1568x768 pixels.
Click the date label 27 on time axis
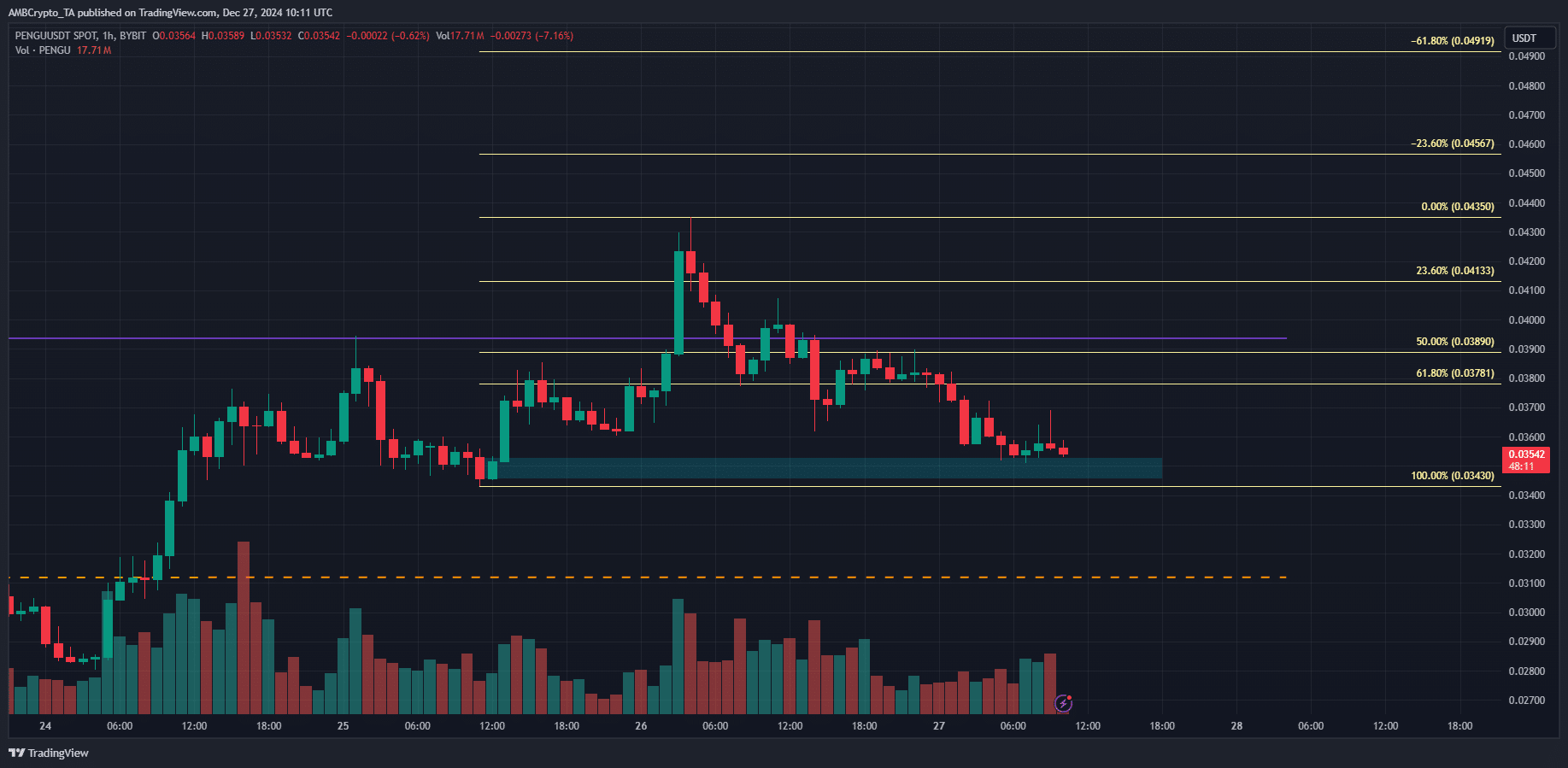939,726
